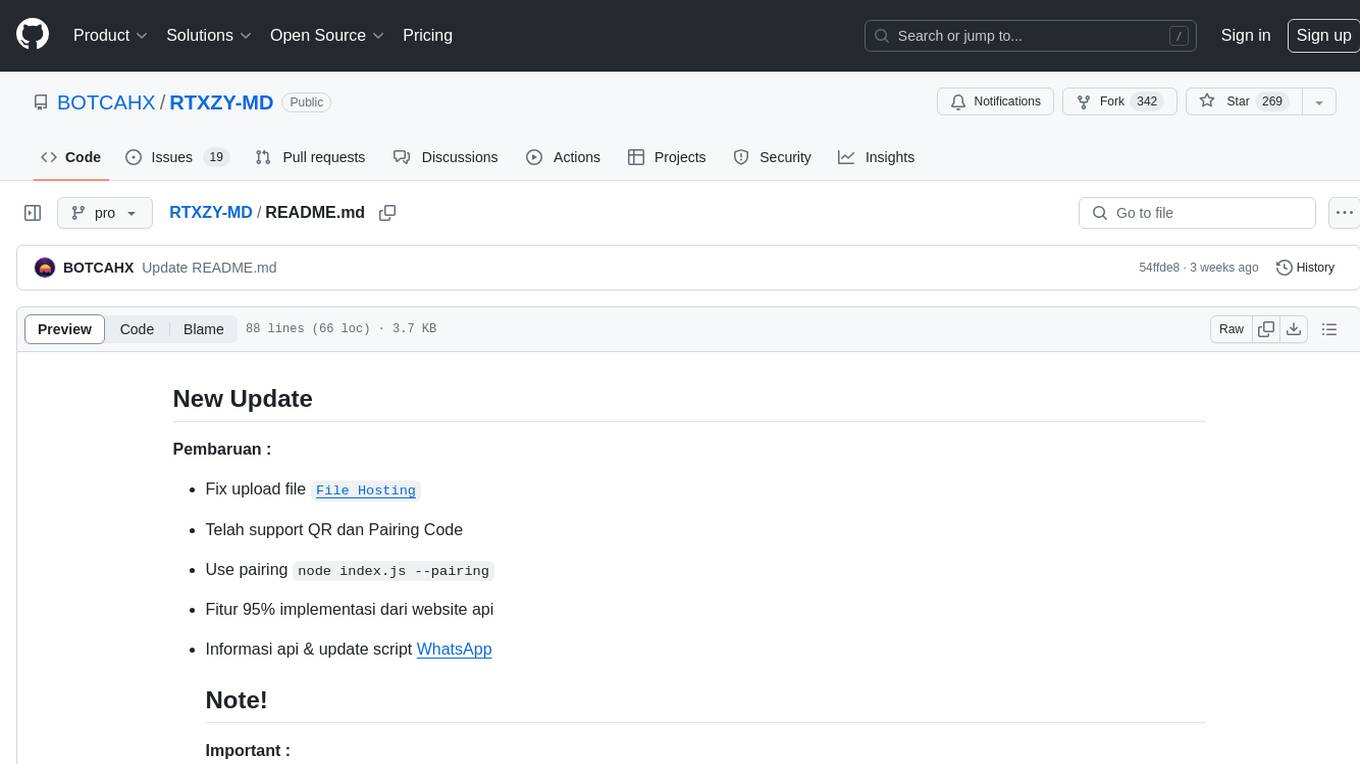Open the Projects tab
This screenshot has width=1360, height=764.
[667, 157]
